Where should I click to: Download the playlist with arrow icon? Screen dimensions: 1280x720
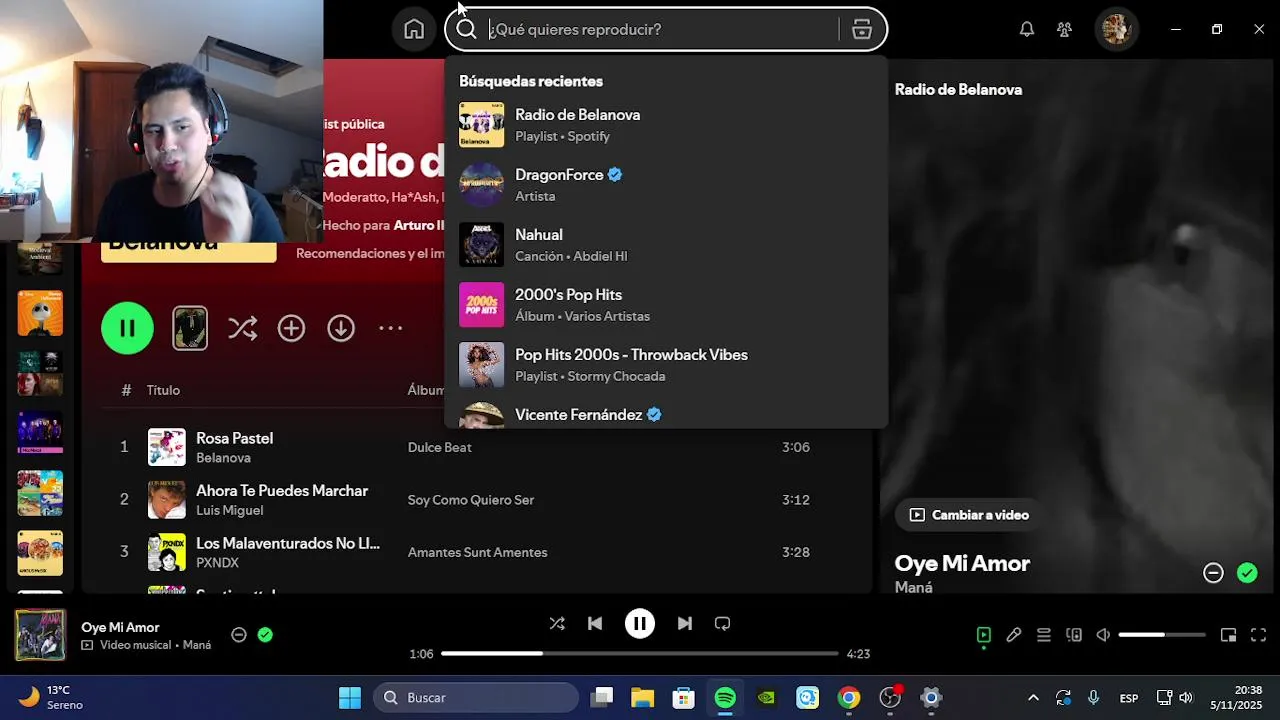(x=341, y=328)
